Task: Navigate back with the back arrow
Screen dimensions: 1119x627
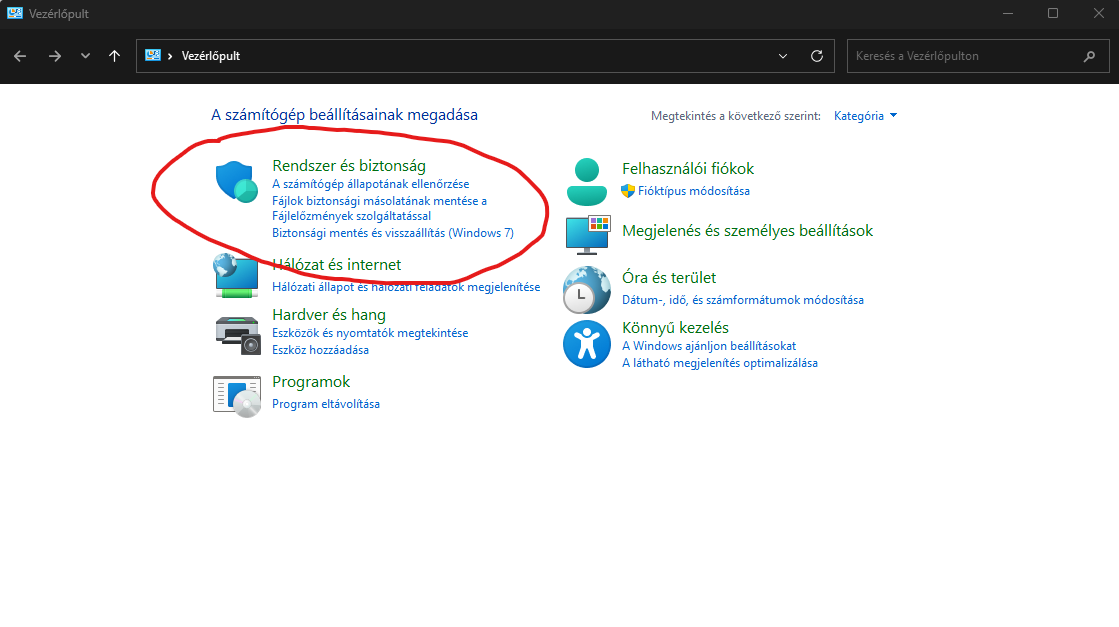Action: click(x=20, y=56)
